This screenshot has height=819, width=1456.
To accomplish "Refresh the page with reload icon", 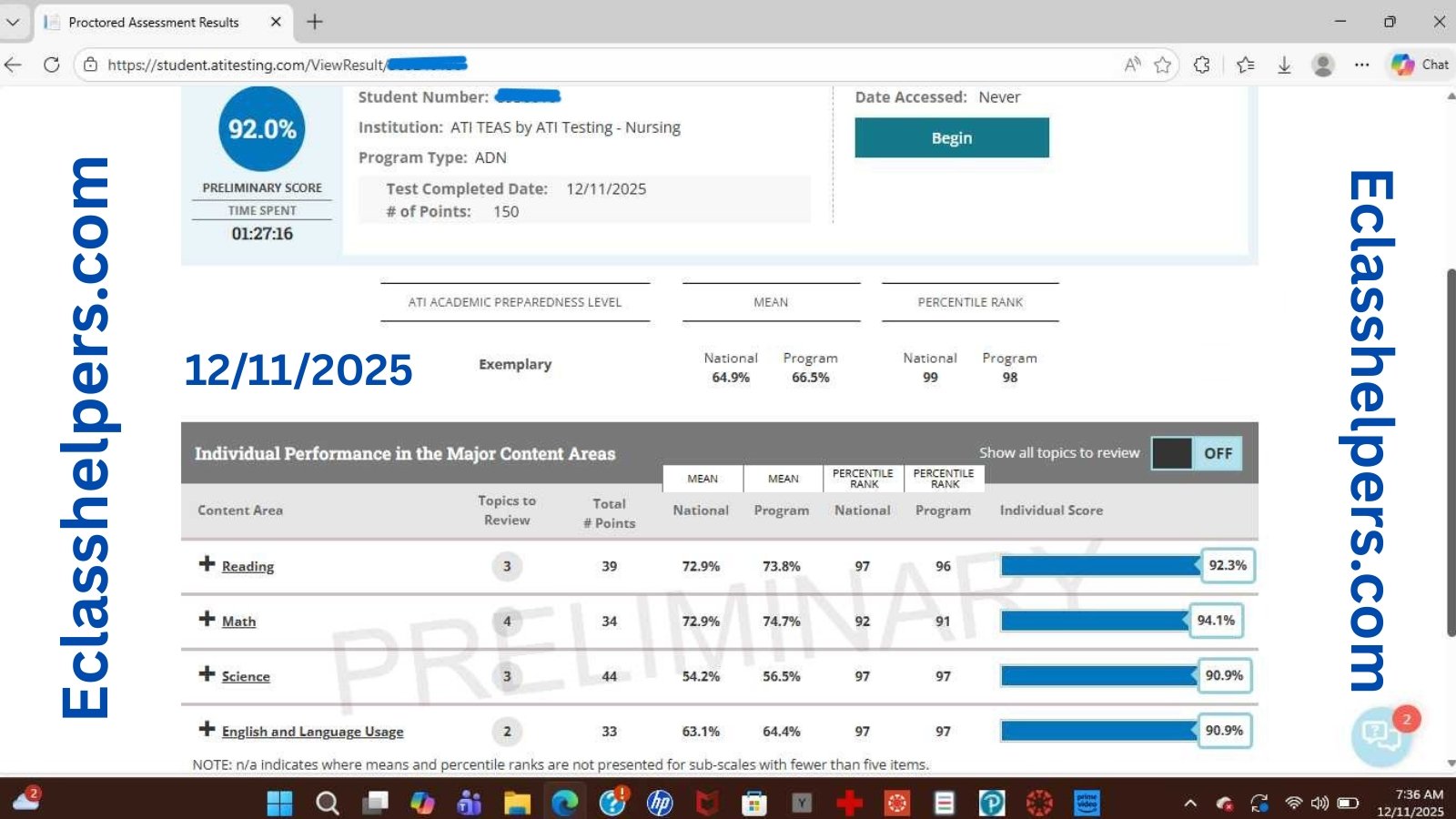I will 52,65.
